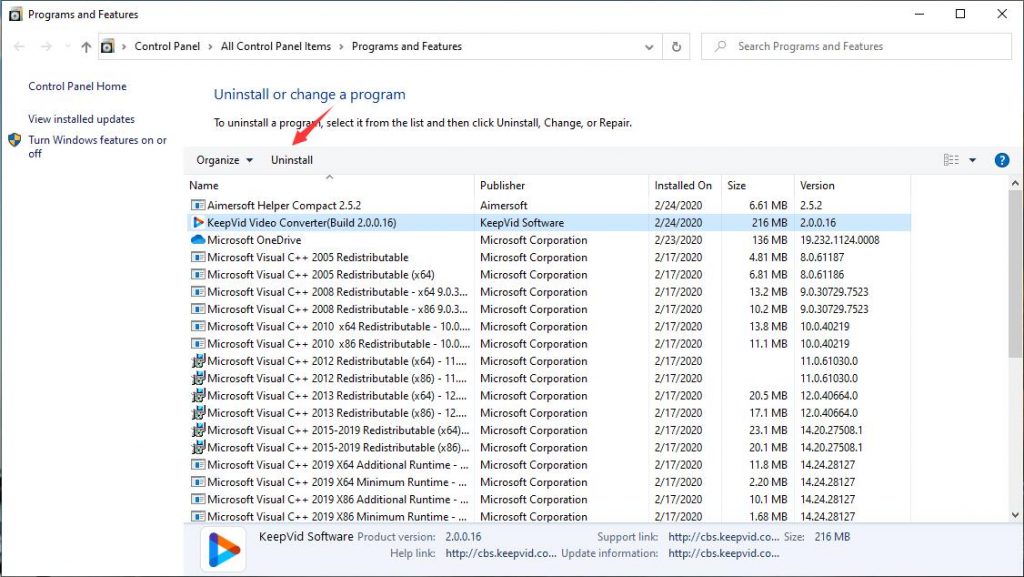Click the Control Panel breadcrumb
The width and height of the screenshot is (1024, 577).
tap(167, 46)
